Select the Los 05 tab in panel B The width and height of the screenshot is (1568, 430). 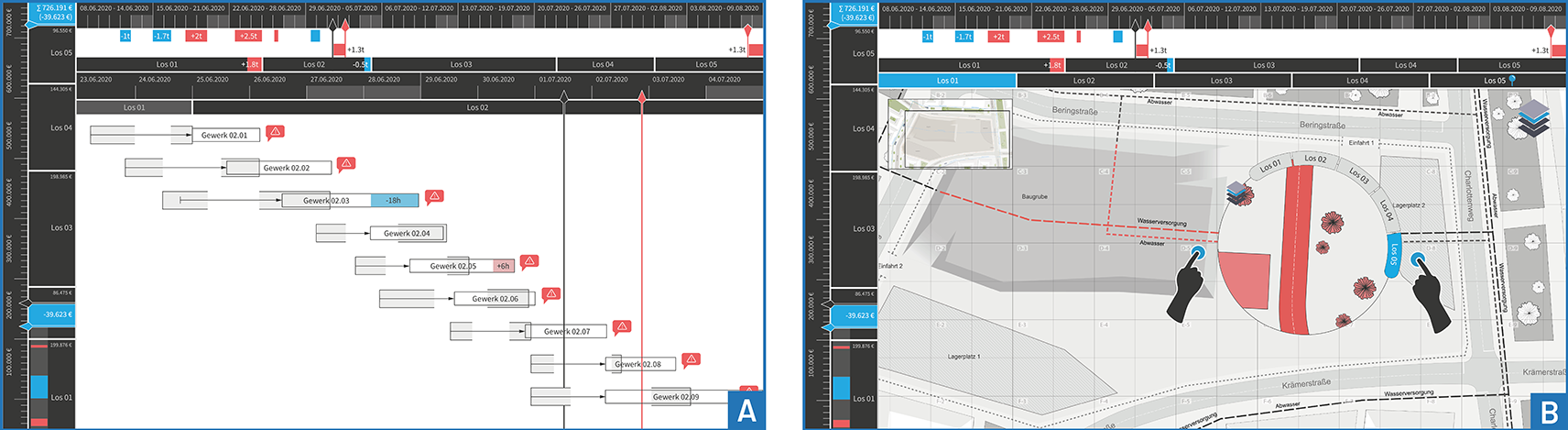[x=1497, y=81]
